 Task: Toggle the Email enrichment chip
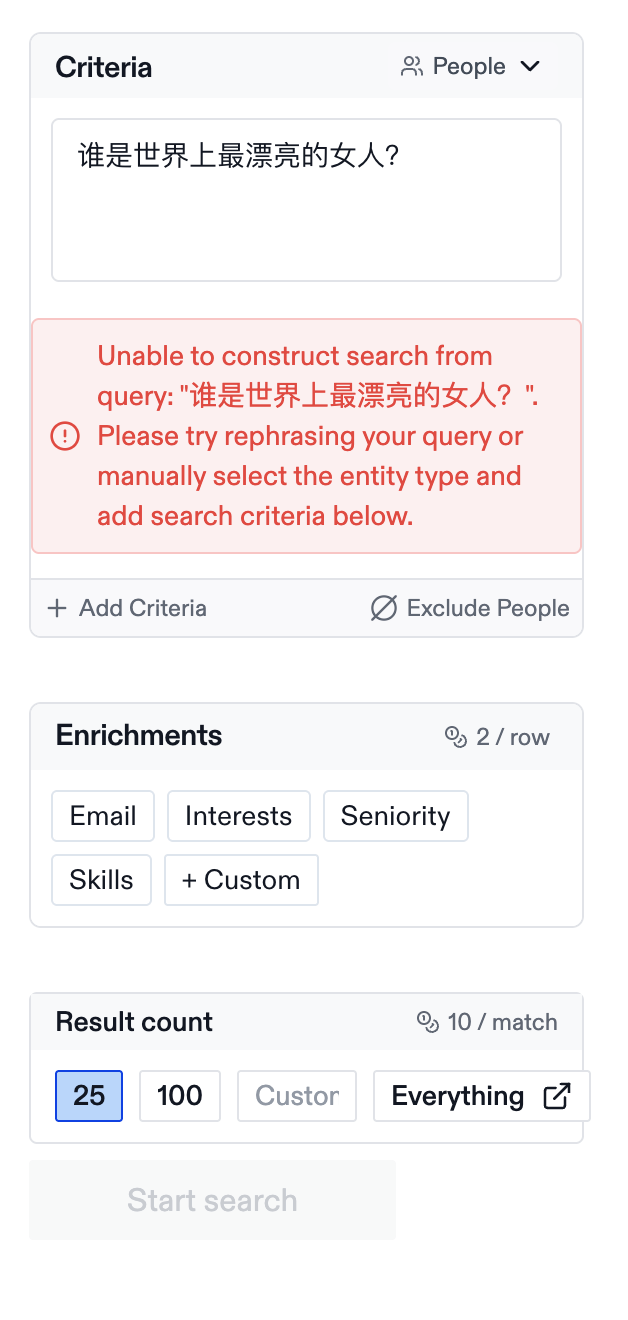point(103,816)
